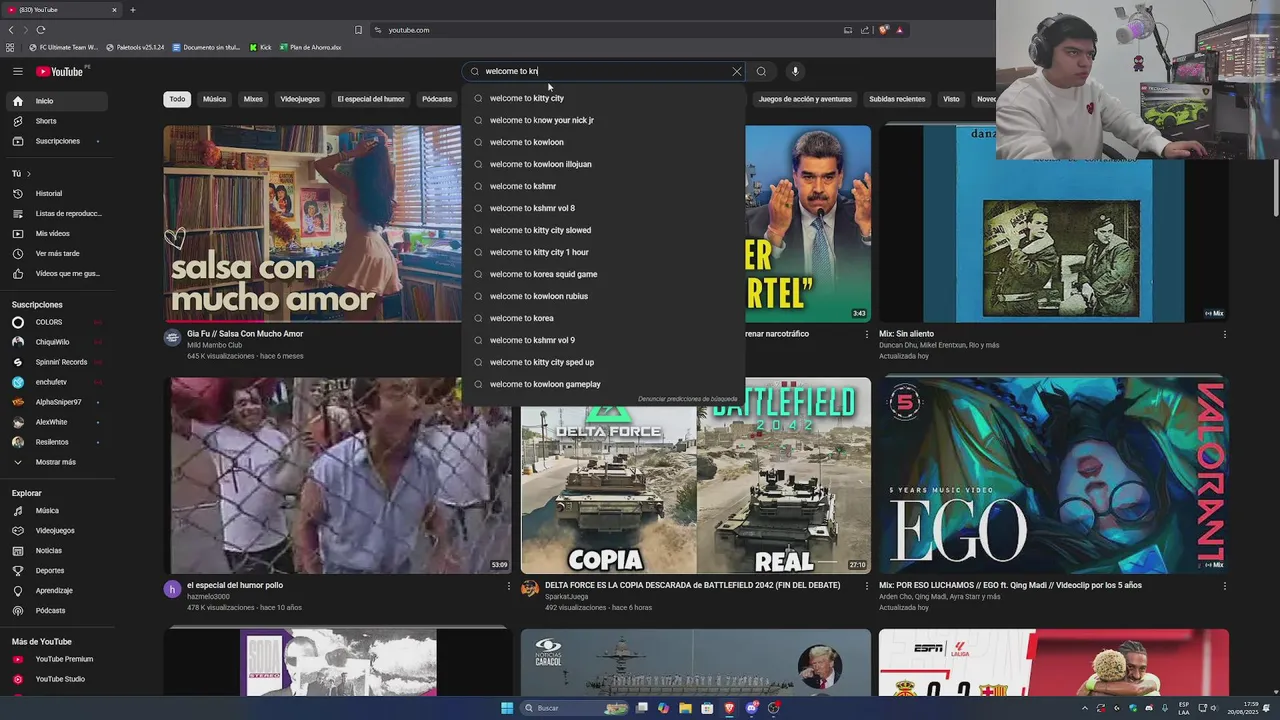
Task: Open Ver más tarde sidebar item
Action: [57, 253]
